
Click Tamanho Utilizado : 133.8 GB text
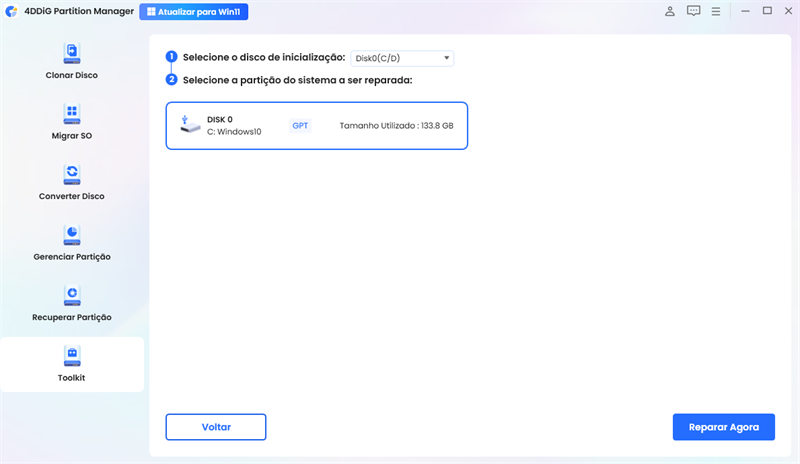point(396,126)
